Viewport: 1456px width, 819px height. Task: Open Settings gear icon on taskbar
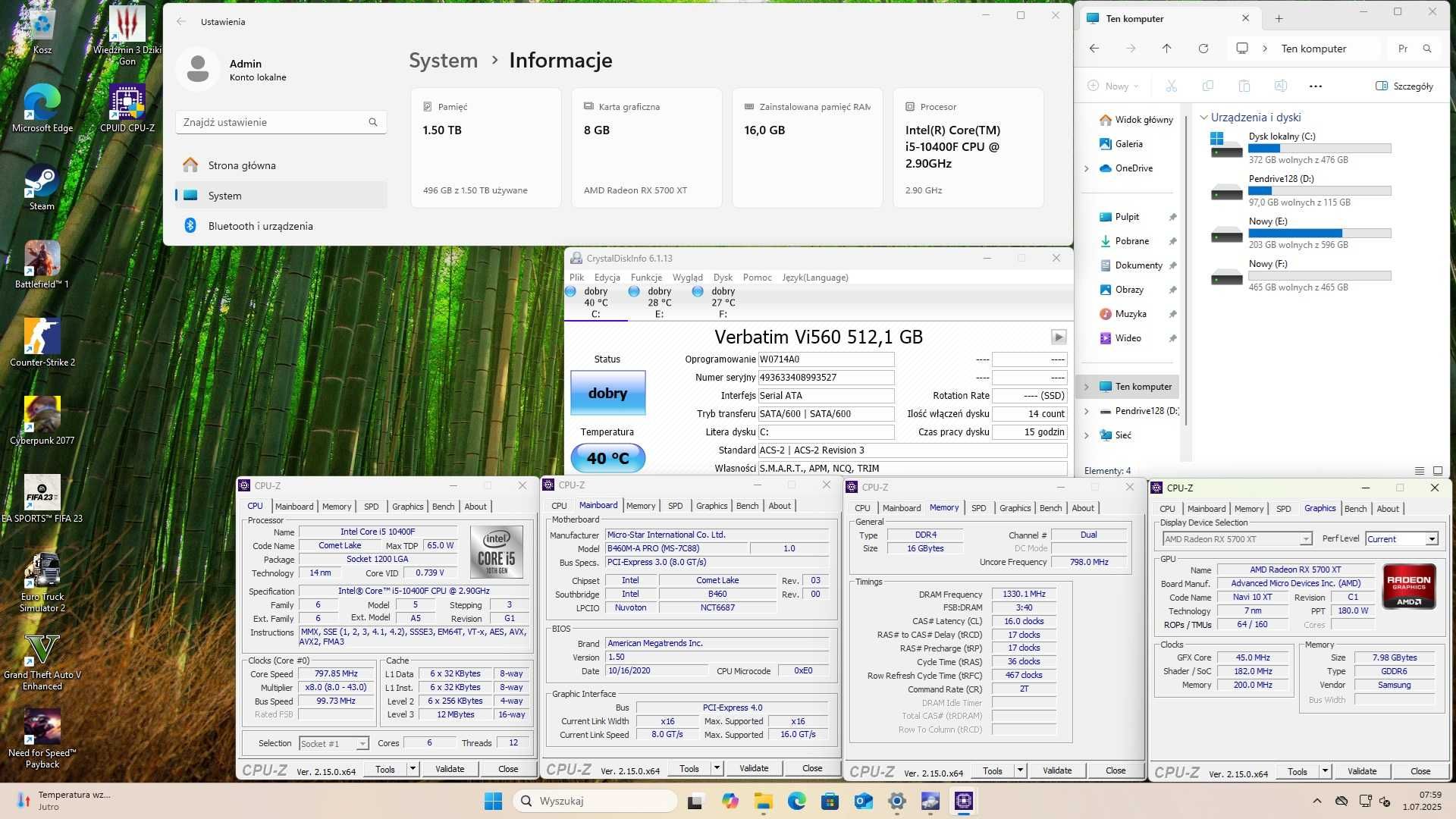click(x=897, y=801)
